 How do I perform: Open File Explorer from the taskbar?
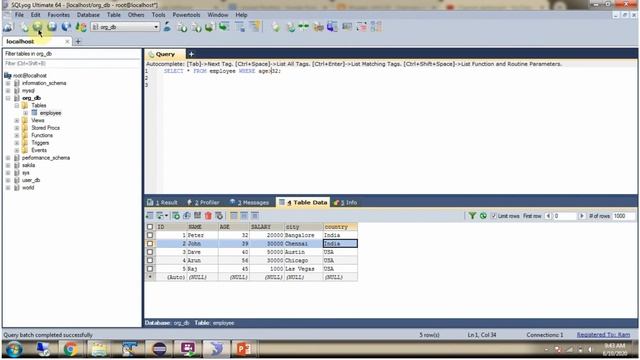click(99, 349)
